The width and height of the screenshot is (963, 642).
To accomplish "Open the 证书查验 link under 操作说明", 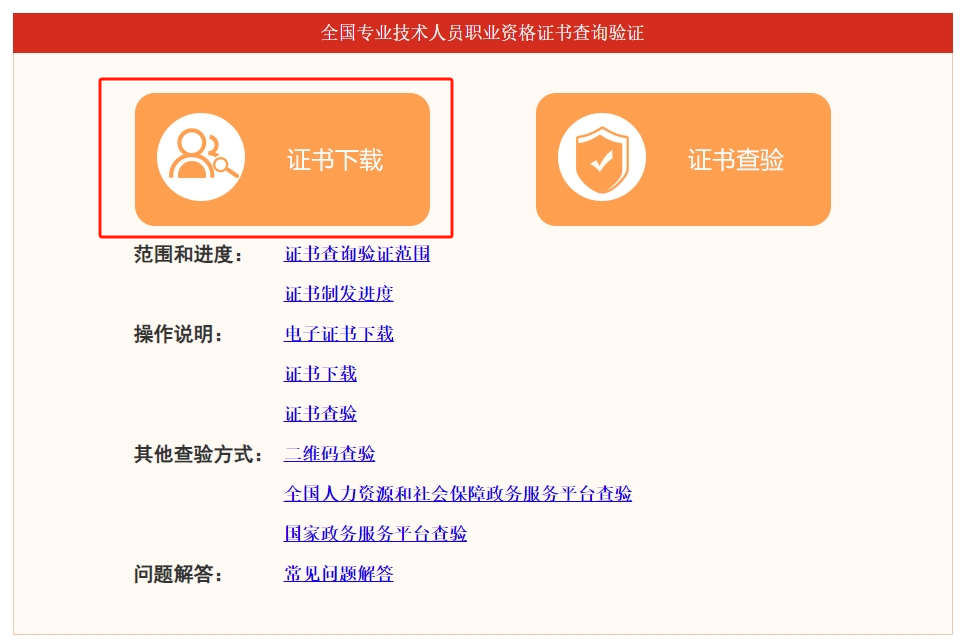I will click(320, 413).
